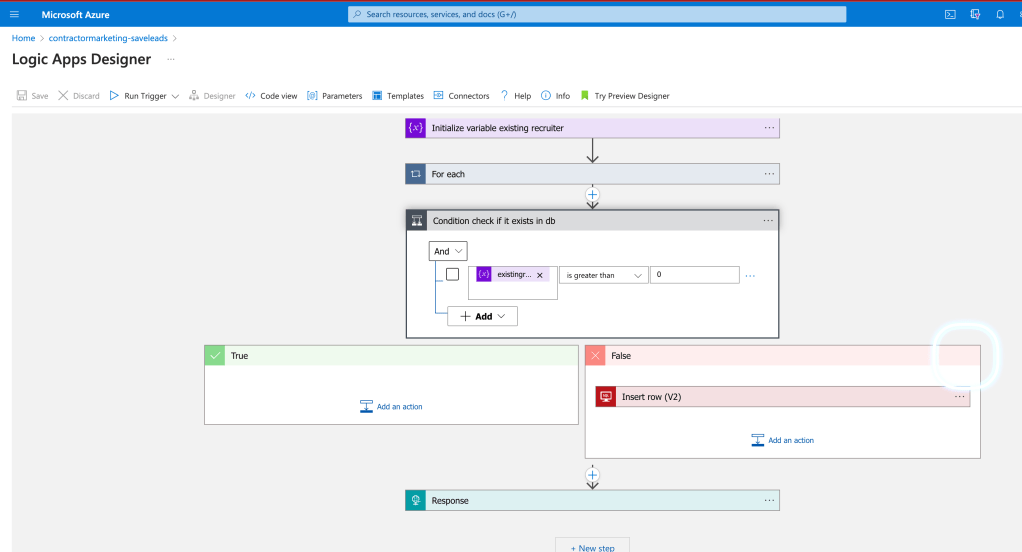Click the Condition step icon
The width and height of the screenshot is (1022, 552).
(x=417, y=221)
